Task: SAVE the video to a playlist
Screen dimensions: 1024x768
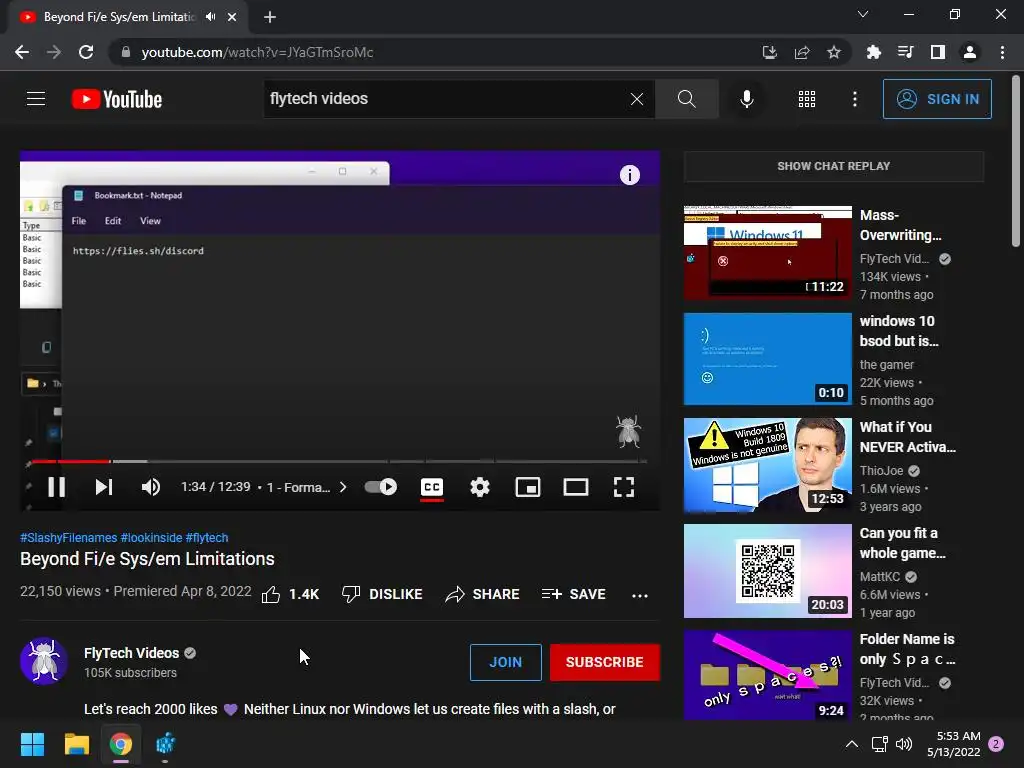Action: tap(573, 594)
